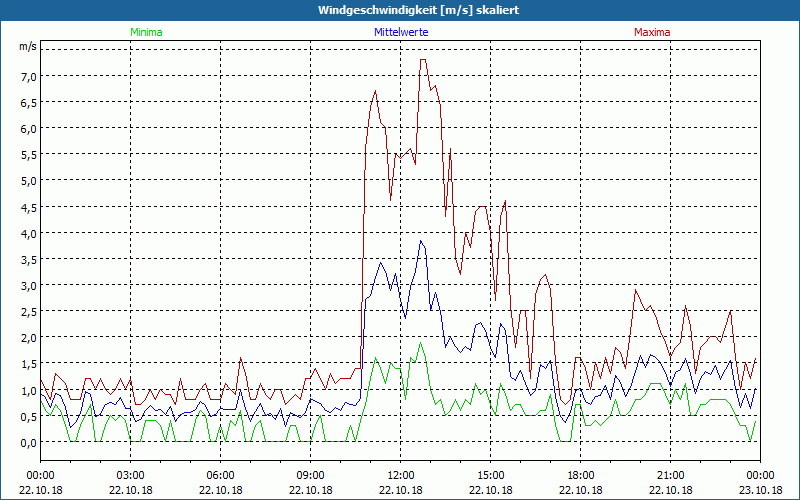The image size is (800, 500).
Task: Click the 'm/s' unit label on the y-axis
Action: [28, 46]
